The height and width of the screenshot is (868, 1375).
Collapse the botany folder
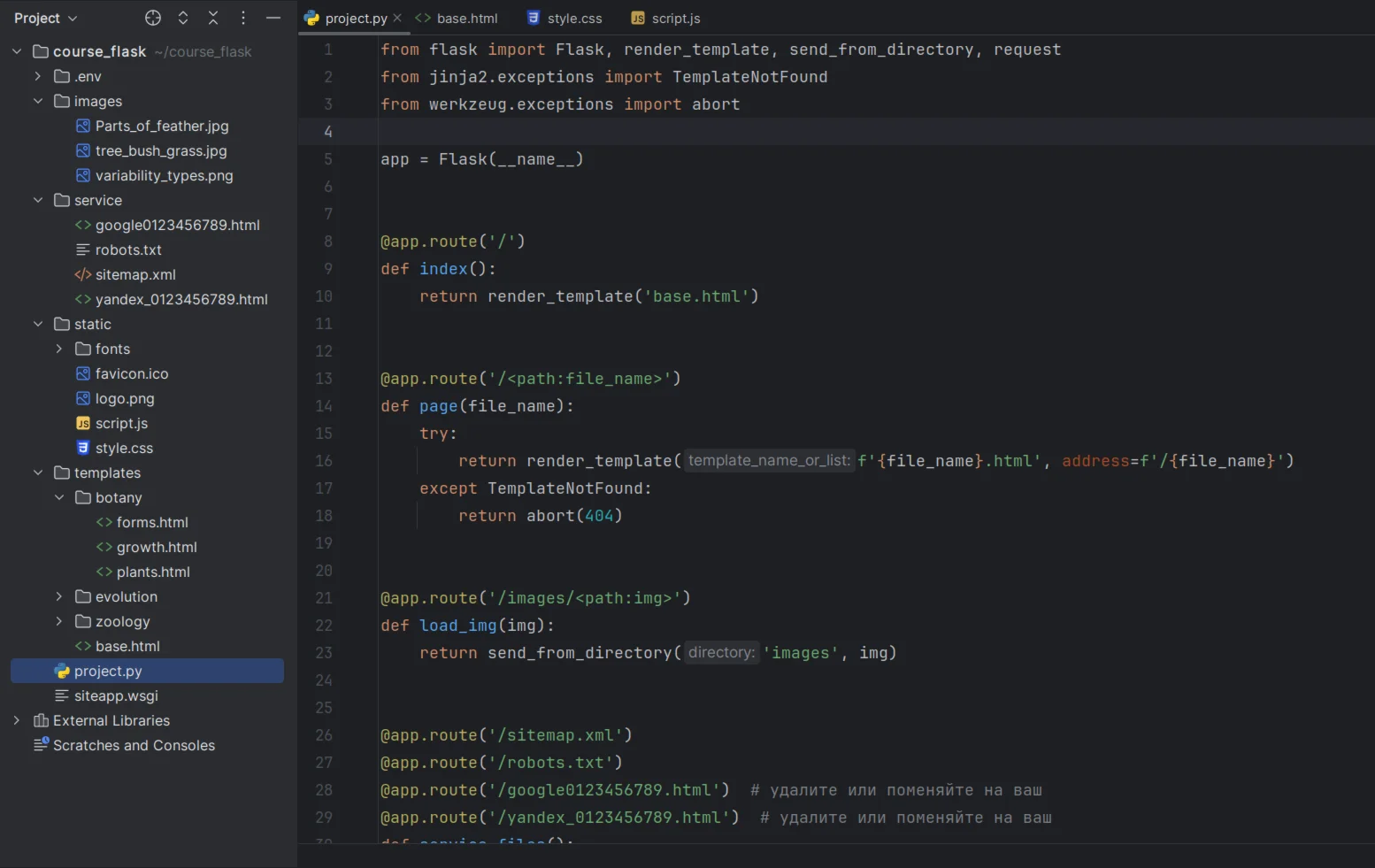click(x=59, y=497)
